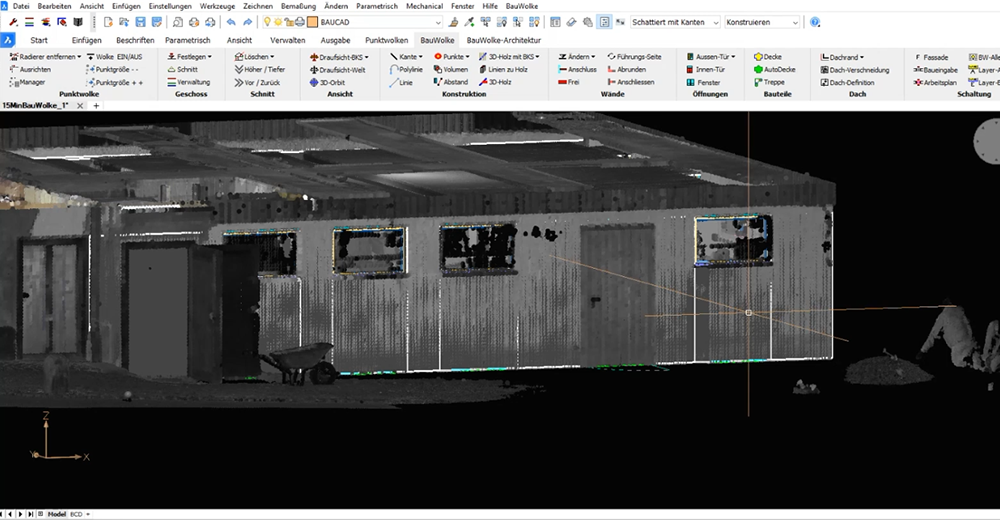Select the Polylinie construction tool
Screen dimensions: 1000x520
(x=410, y=70)
